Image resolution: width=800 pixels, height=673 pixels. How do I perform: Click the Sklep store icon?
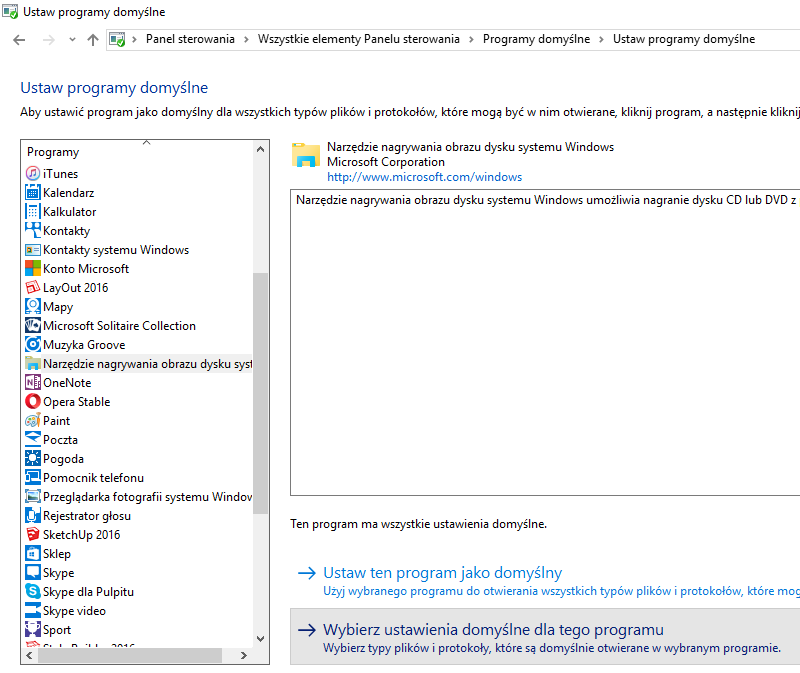click(x=33, y=554)
